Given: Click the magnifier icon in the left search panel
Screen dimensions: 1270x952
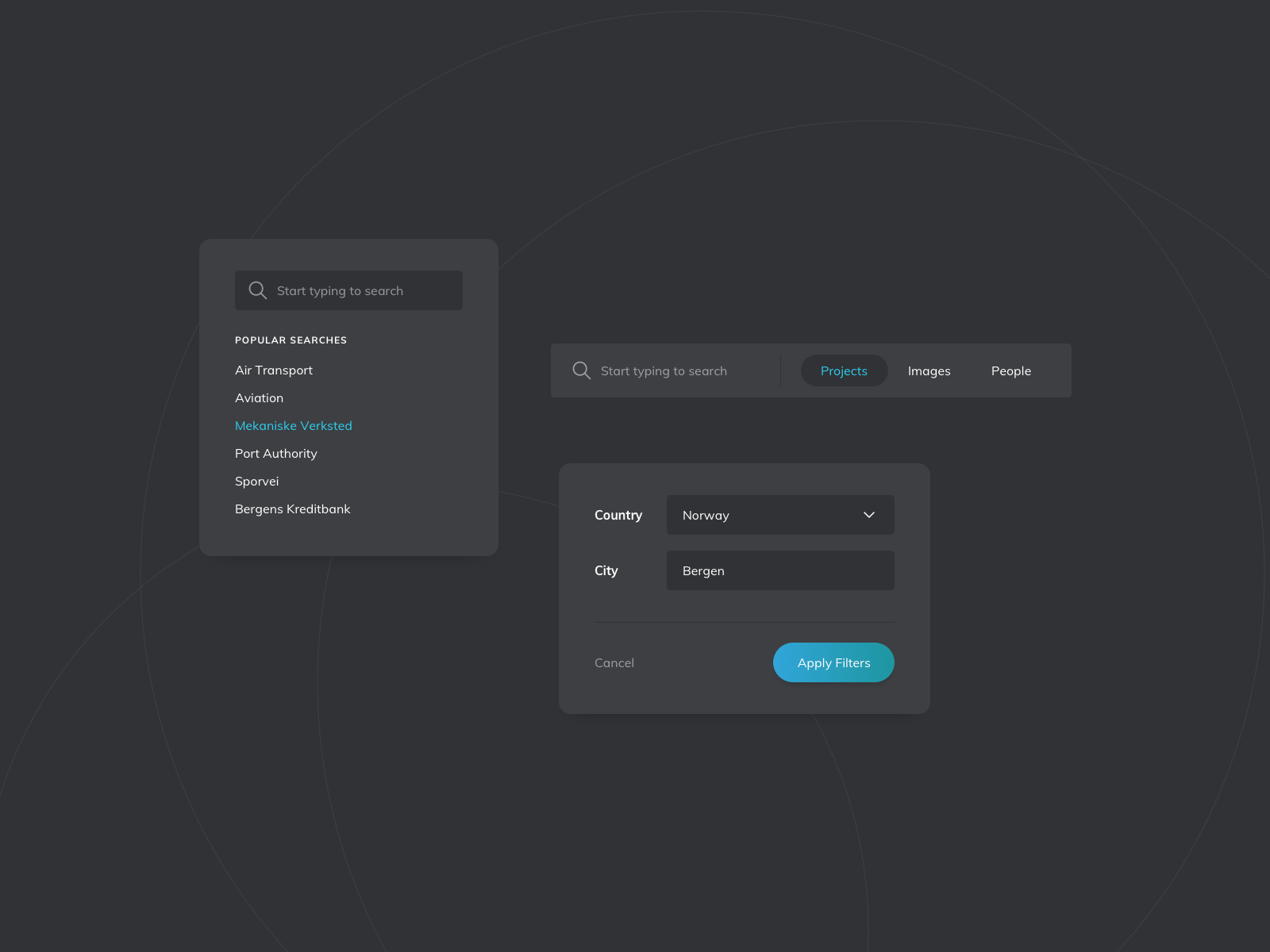Looking at the screenshot, I should point(257,290).
